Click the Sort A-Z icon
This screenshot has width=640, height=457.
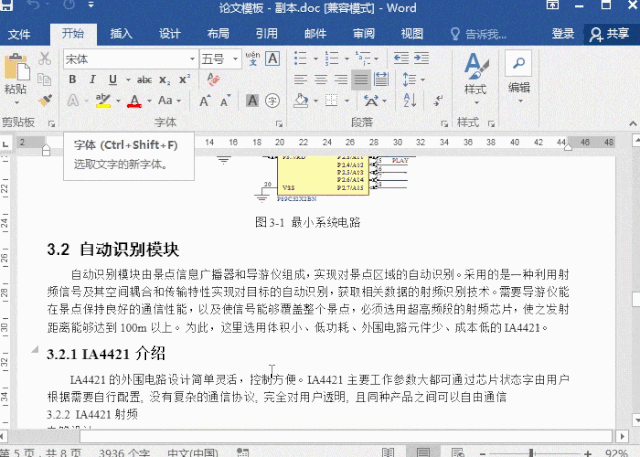point(410,100)
